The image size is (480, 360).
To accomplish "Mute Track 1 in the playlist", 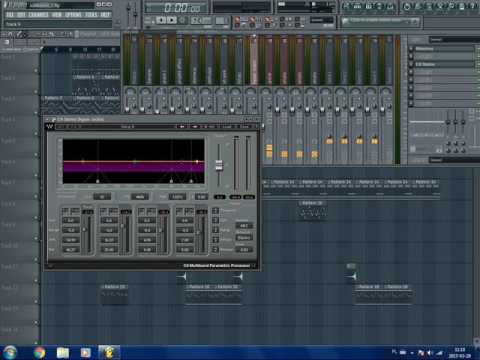I will click(x=36, y=70).
